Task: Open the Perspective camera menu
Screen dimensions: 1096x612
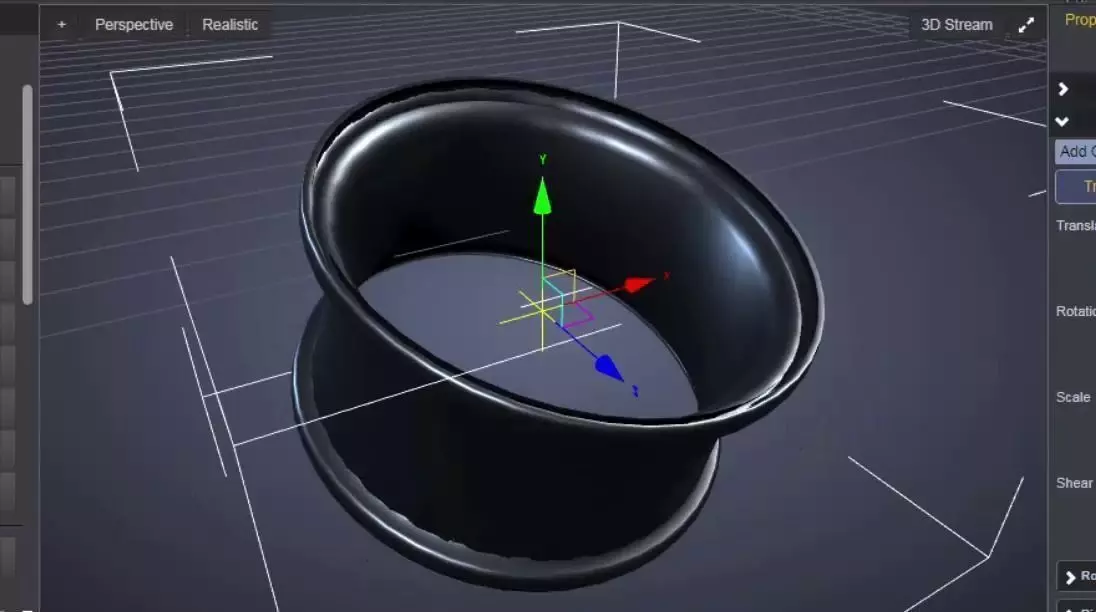Action: coord(134,24)
